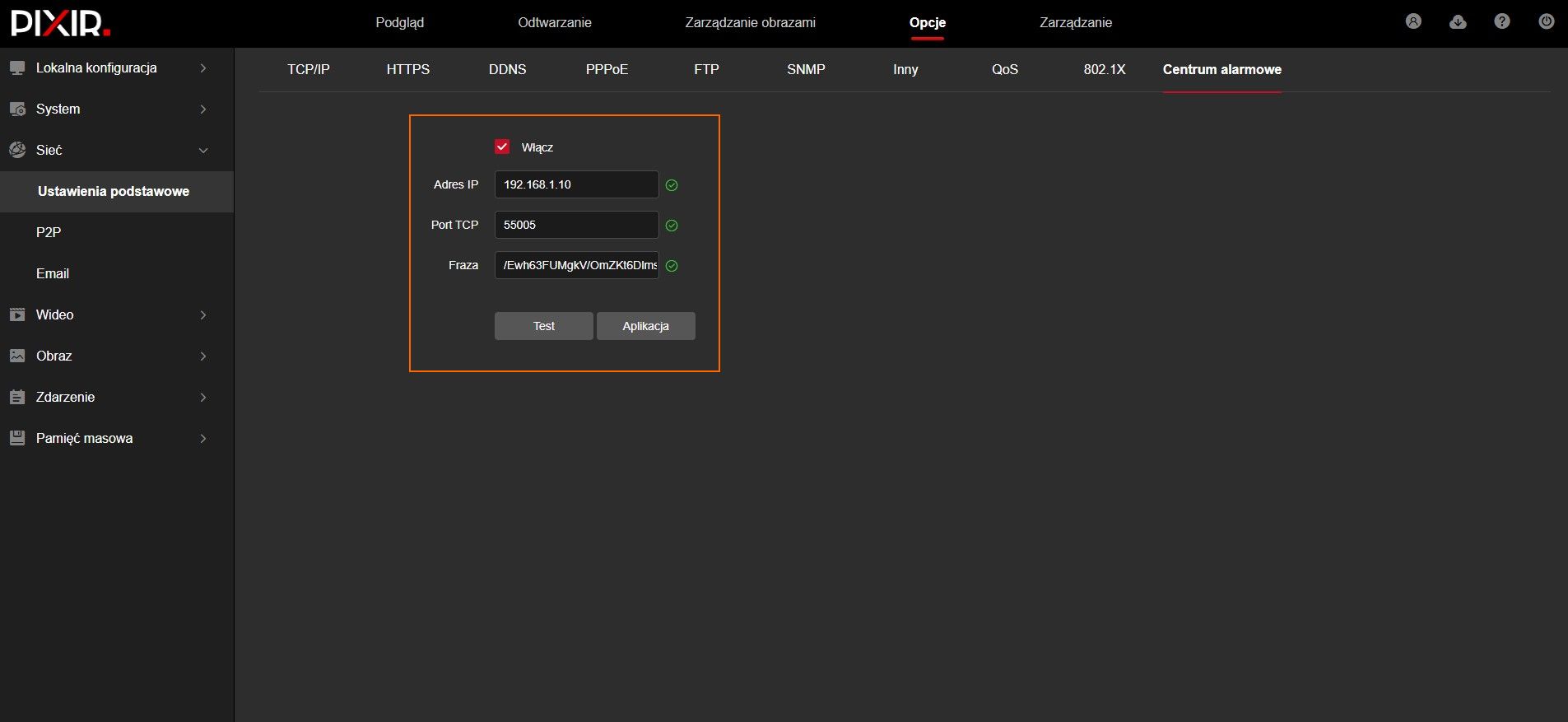1568x722 pixels.
Task: Click the Pamięć masowa disk icon
Action: (17, 438)
